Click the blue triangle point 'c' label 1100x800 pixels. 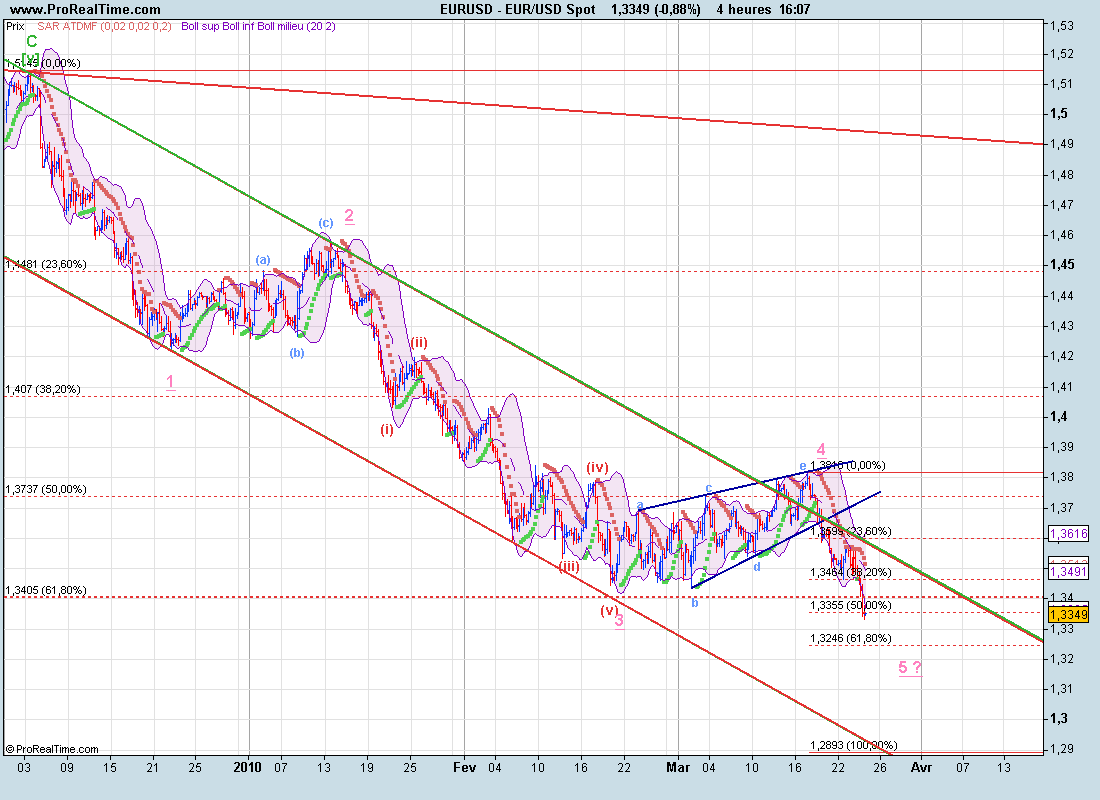(709, 488)
